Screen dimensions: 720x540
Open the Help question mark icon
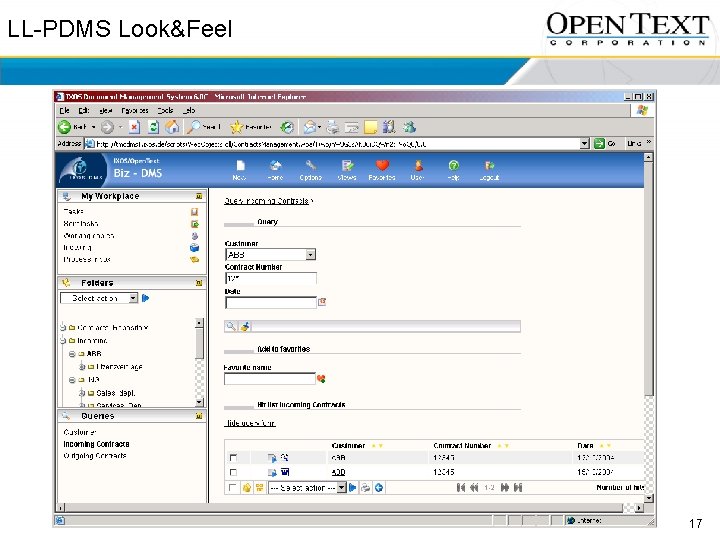click(x=453, y=165)
